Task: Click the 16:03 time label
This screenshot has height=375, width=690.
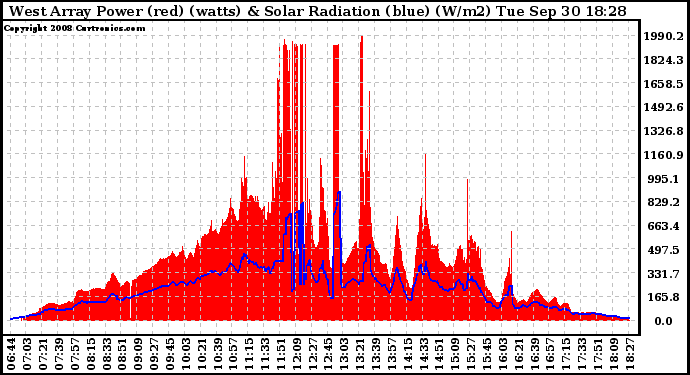Action: tap(503, 354)
